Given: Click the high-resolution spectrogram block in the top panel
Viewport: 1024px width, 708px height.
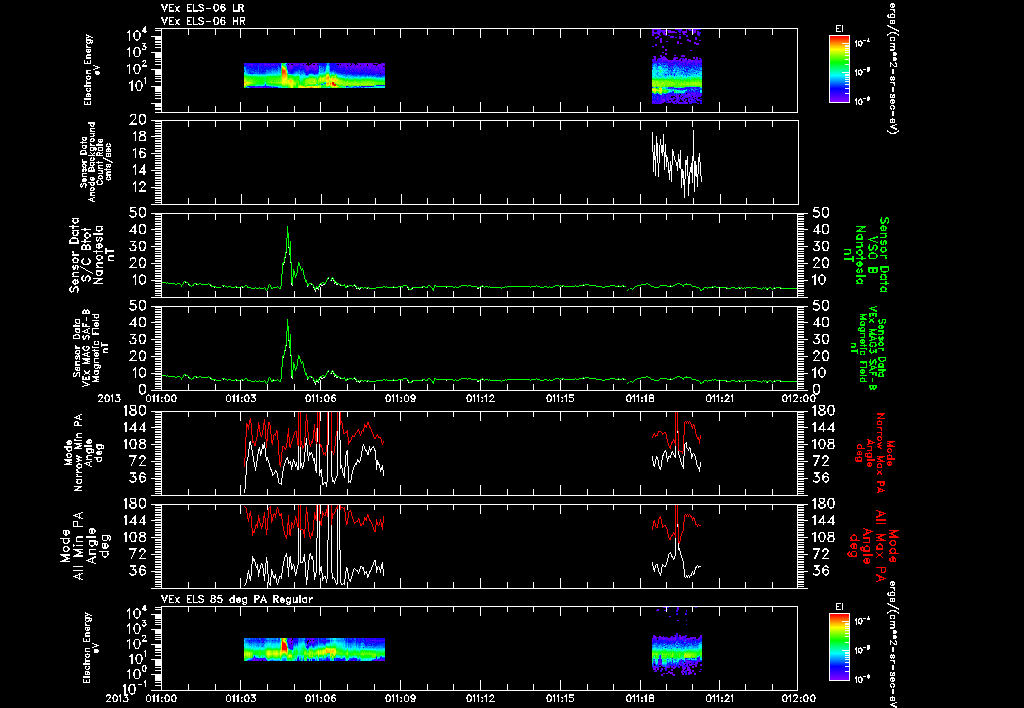Looking at the screenshot, I should [677, 66].
